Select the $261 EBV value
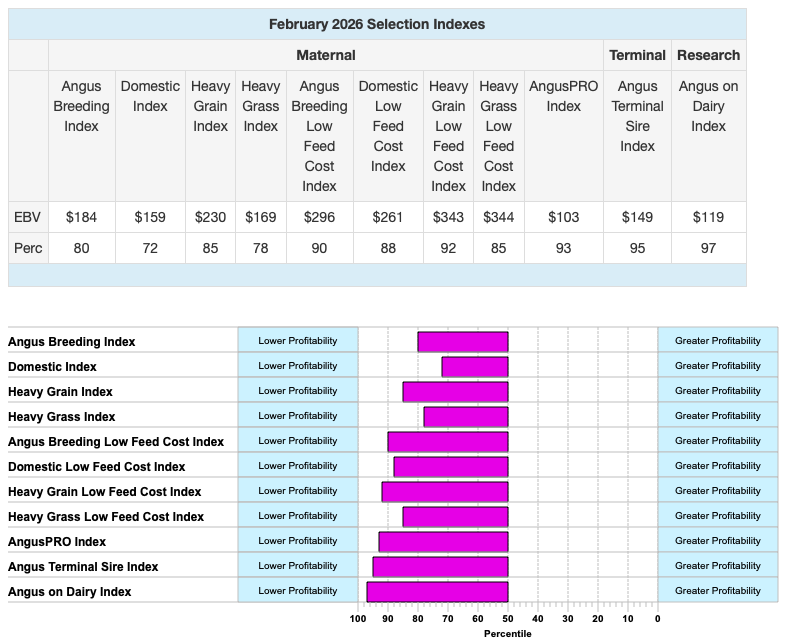The image size is (789, 643). [x=388, y=217]
